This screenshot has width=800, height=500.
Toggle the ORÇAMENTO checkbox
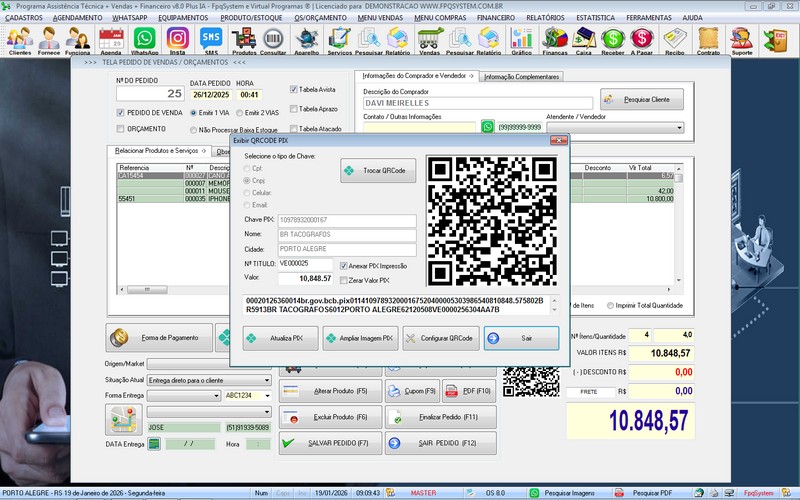pos(120,129)
